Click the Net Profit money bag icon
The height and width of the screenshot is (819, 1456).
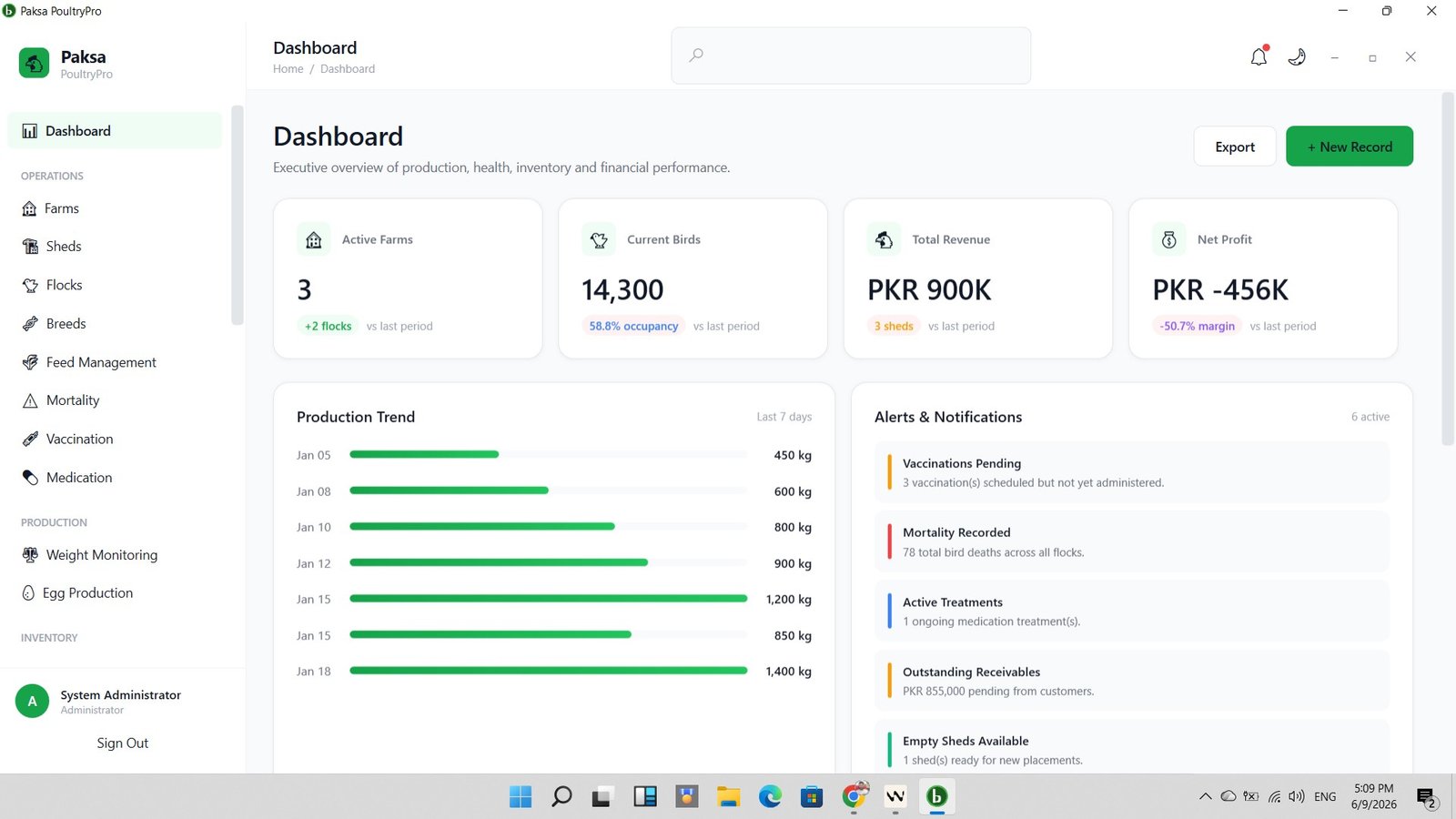click(1169, 239)
